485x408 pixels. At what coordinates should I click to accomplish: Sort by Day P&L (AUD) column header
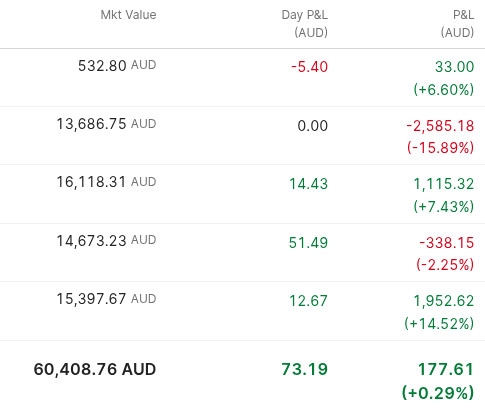point(305,24)
